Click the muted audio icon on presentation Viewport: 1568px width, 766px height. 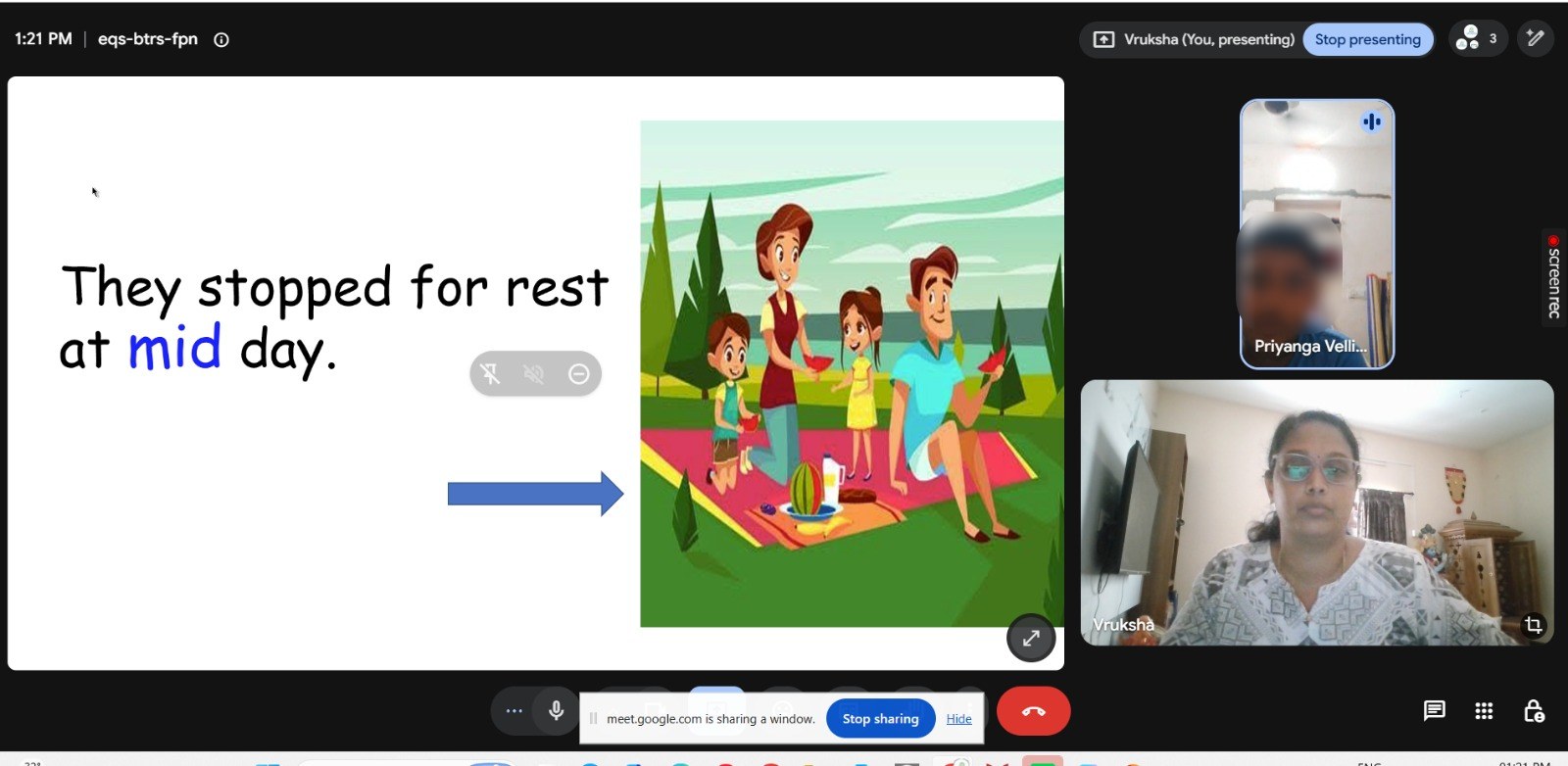(534, 373)
